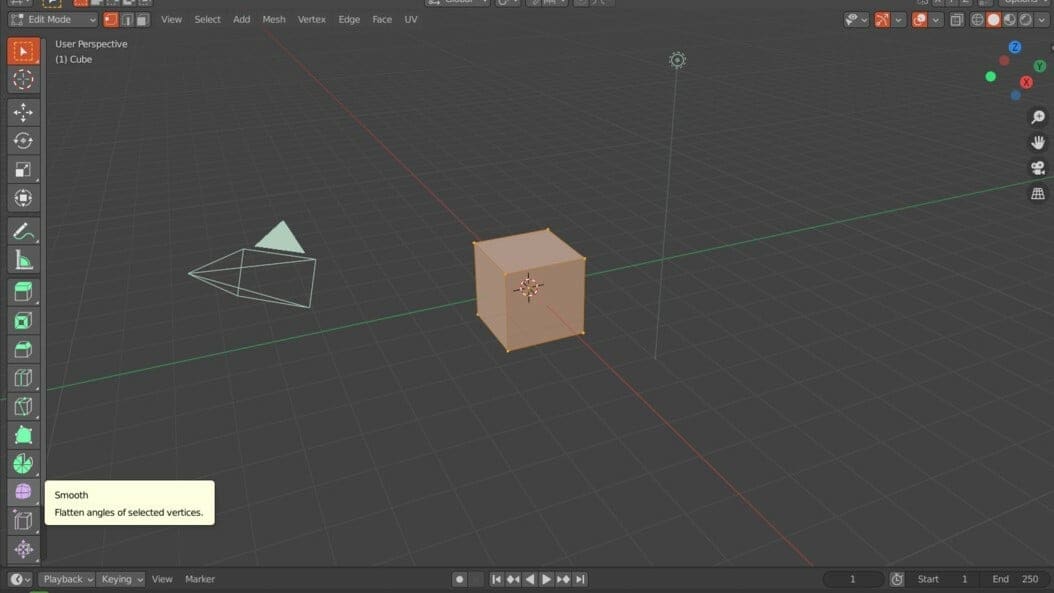Switch to solid shading
The height and width of the screenshot is (593, 1054).
coord(994,19)
